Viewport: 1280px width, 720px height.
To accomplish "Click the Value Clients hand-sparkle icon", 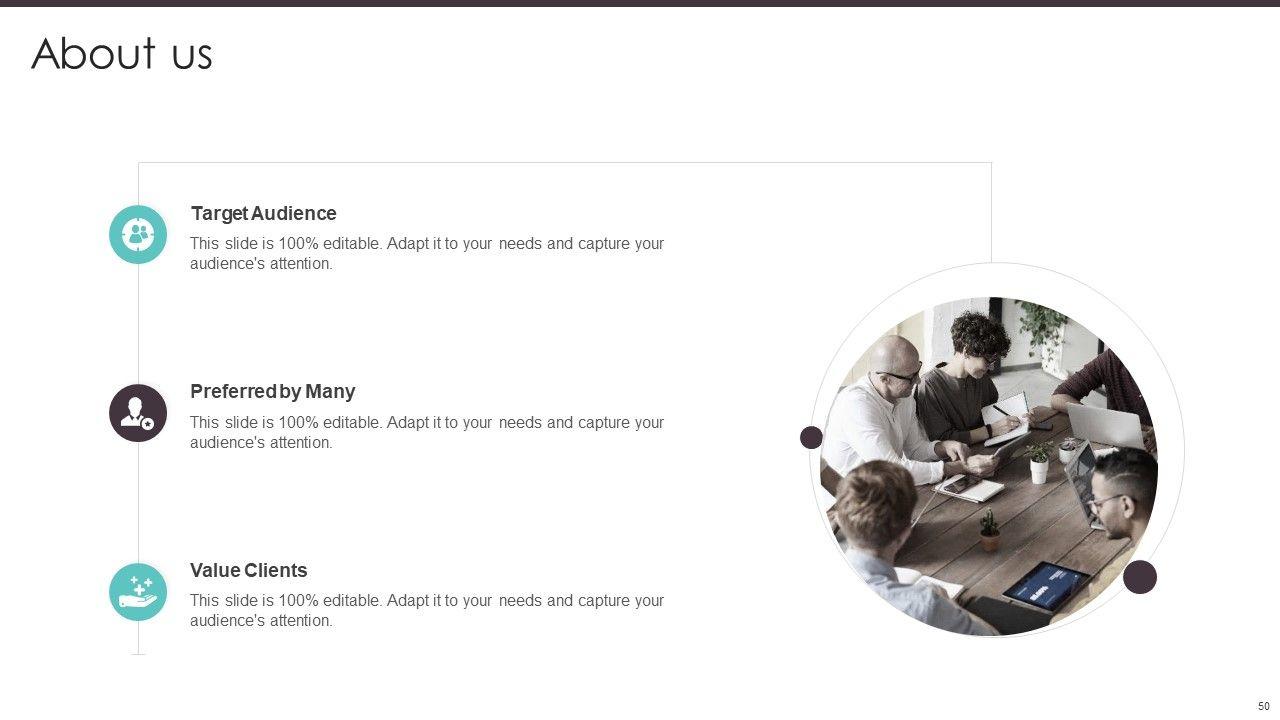I will point(138,592).
